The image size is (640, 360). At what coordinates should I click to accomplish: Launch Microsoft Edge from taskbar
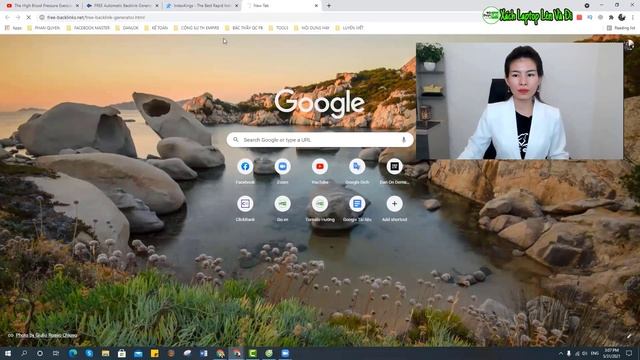(x=73, y=353)
